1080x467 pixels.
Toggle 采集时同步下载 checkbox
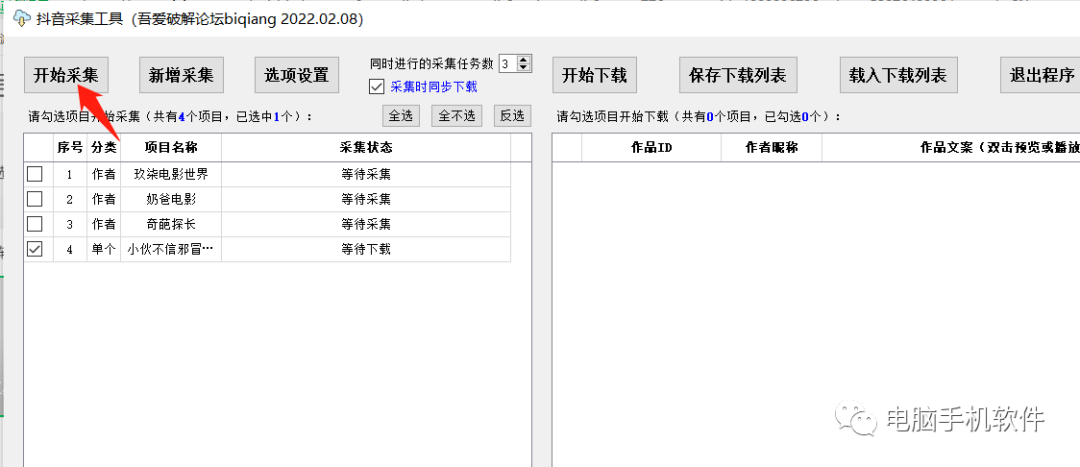[x=376, y=86]
